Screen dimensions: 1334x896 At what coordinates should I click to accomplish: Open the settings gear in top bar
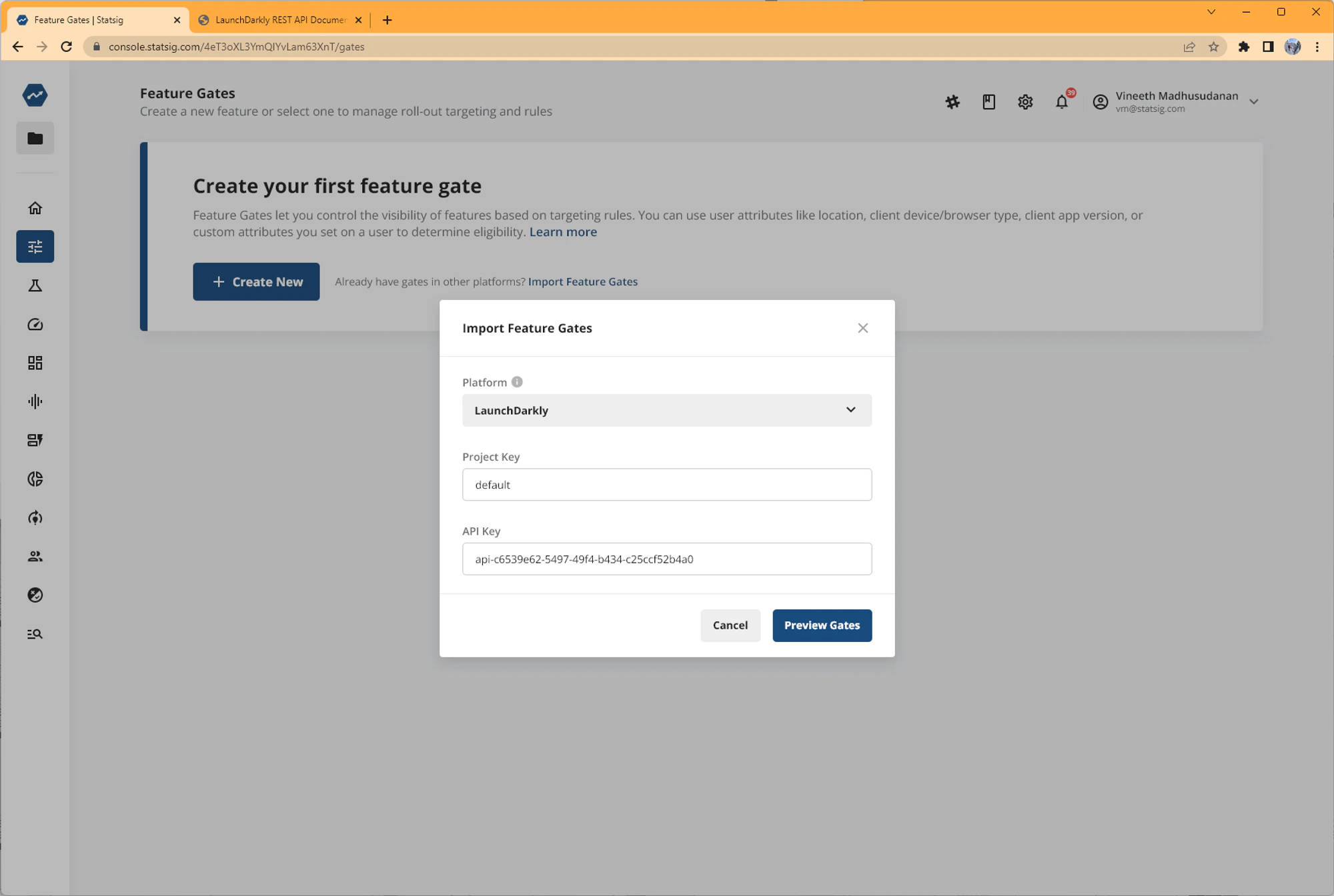click(x=1025, y=102)
